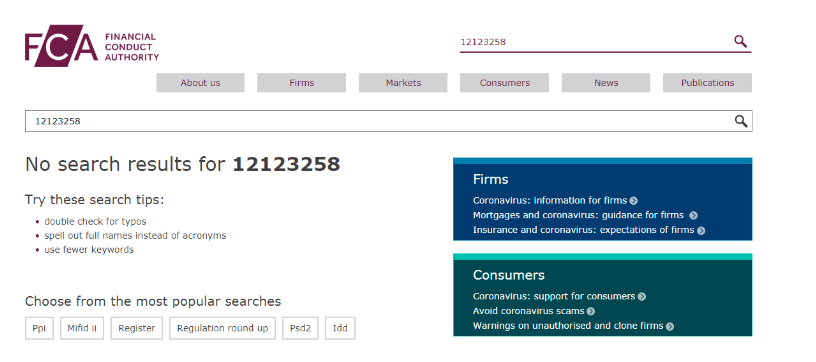Image resolution: width=816 pixels, height=362 pixels.
Task: Click the 'Try these search tips:' heading
Action: (94, 200)
